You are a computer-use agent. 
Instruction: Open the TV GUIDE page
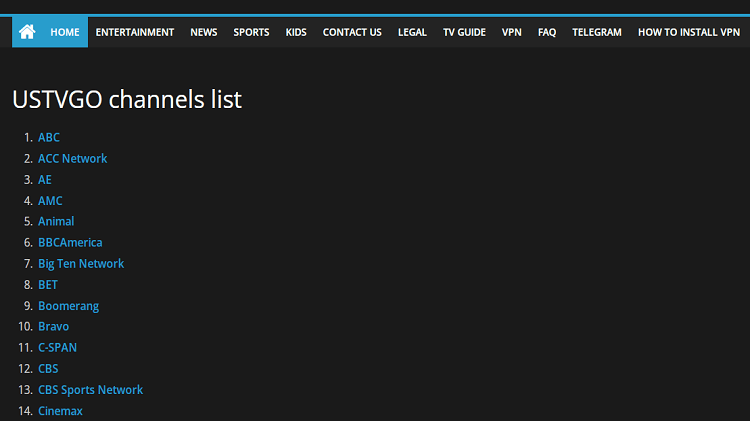tap(464, 32)
